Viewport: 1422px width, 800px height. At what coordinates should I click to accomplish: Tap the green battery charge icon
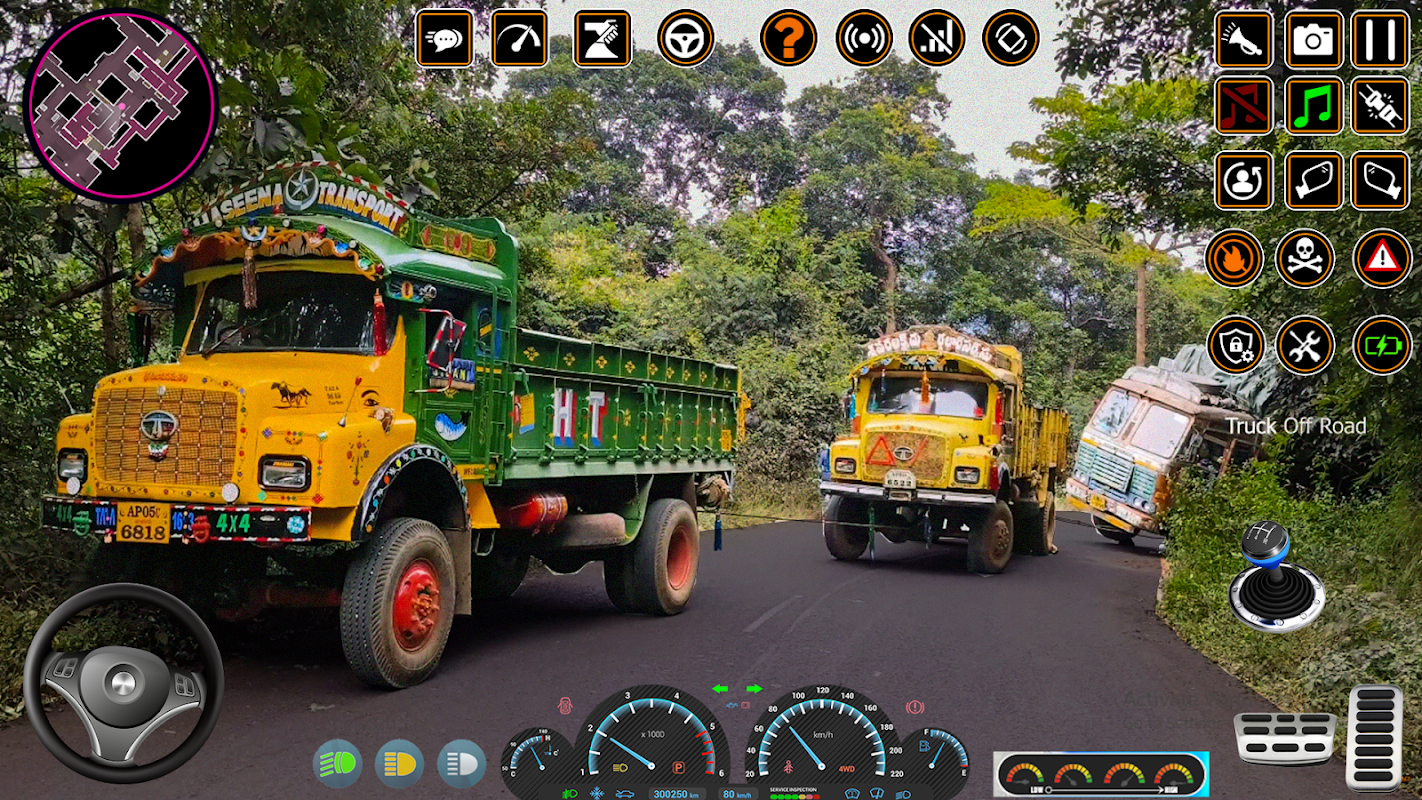[1382, 346]
